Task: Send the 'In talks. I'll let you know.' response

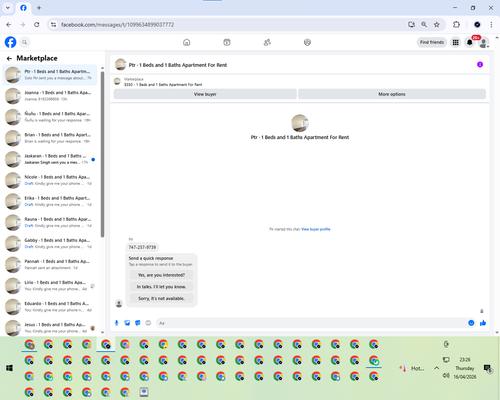Action: point(161,287)
